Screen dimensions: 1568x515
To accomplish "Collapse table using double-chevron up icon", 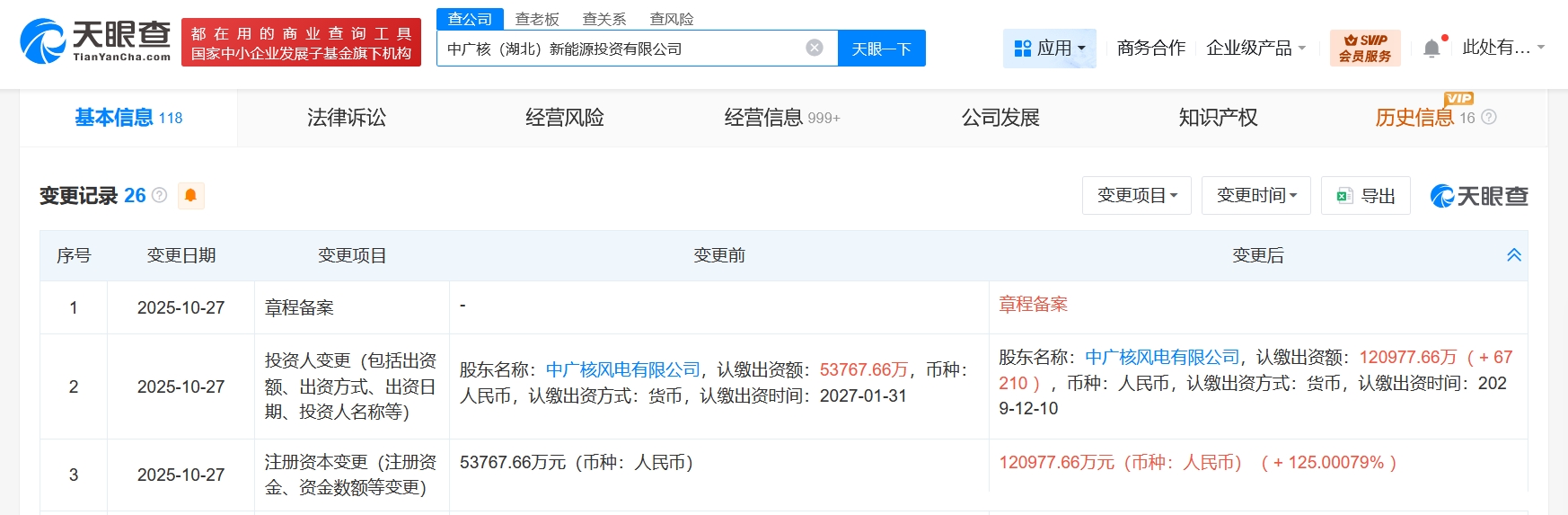I will tap(1513, 255).
